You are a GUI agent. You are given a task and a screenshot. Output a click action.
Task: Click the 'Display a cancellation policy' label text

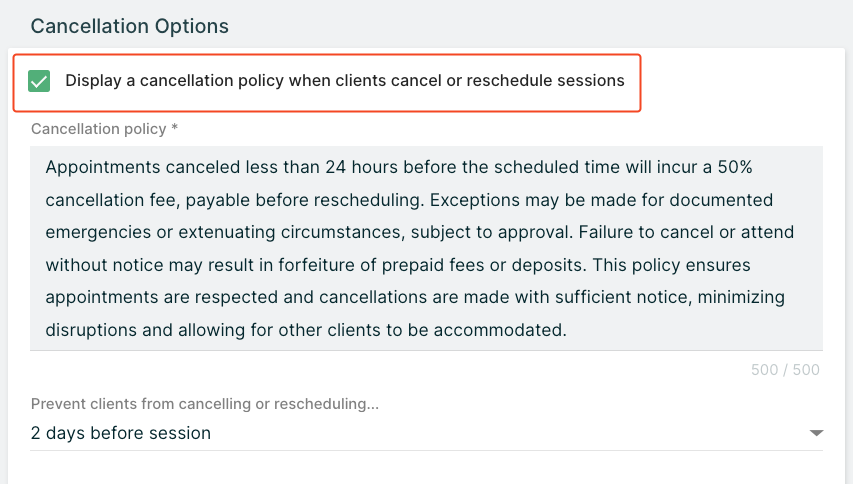pos(344,80)
